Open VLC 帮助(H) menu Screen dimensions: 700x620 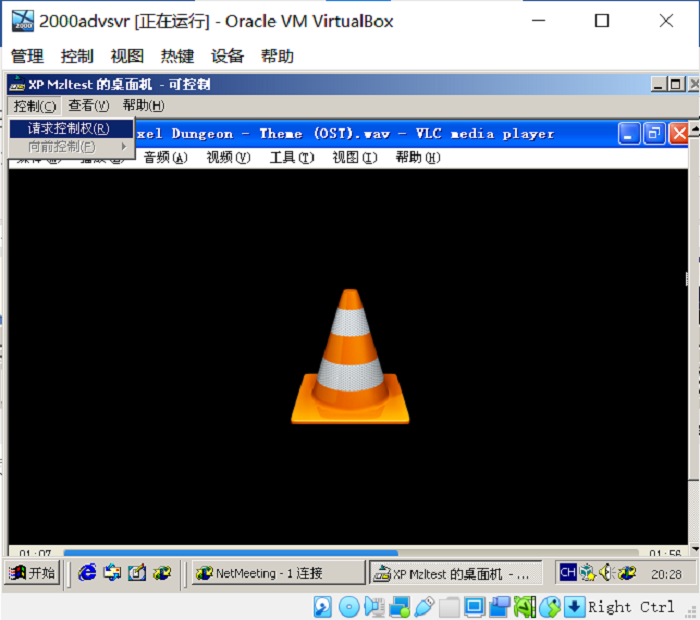click(418, 158)
